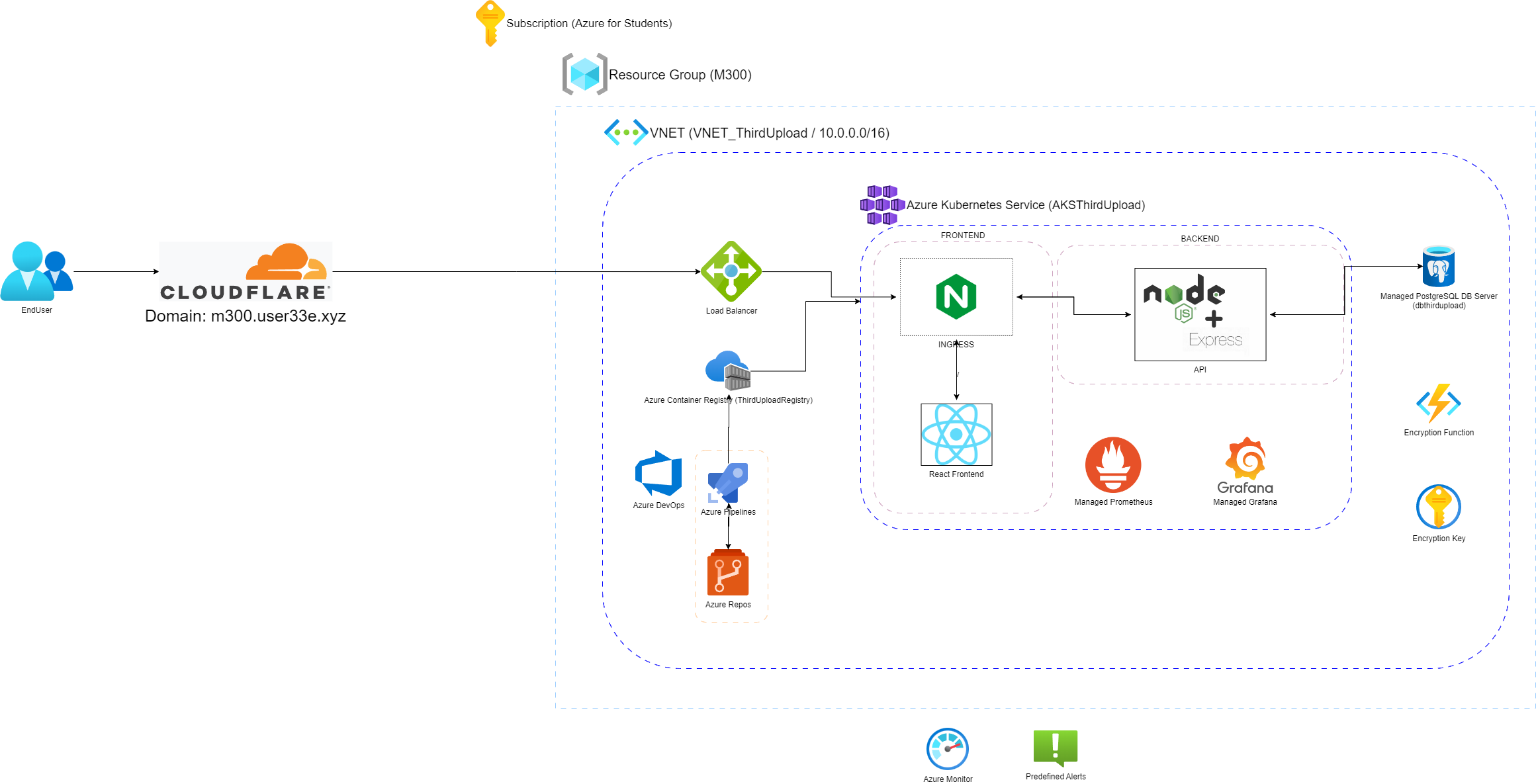Image resolution: width=1536 pixels, height=784 pixels.
Task: Select the Azure Monitor gauge icon
Action: pos(948,749)
